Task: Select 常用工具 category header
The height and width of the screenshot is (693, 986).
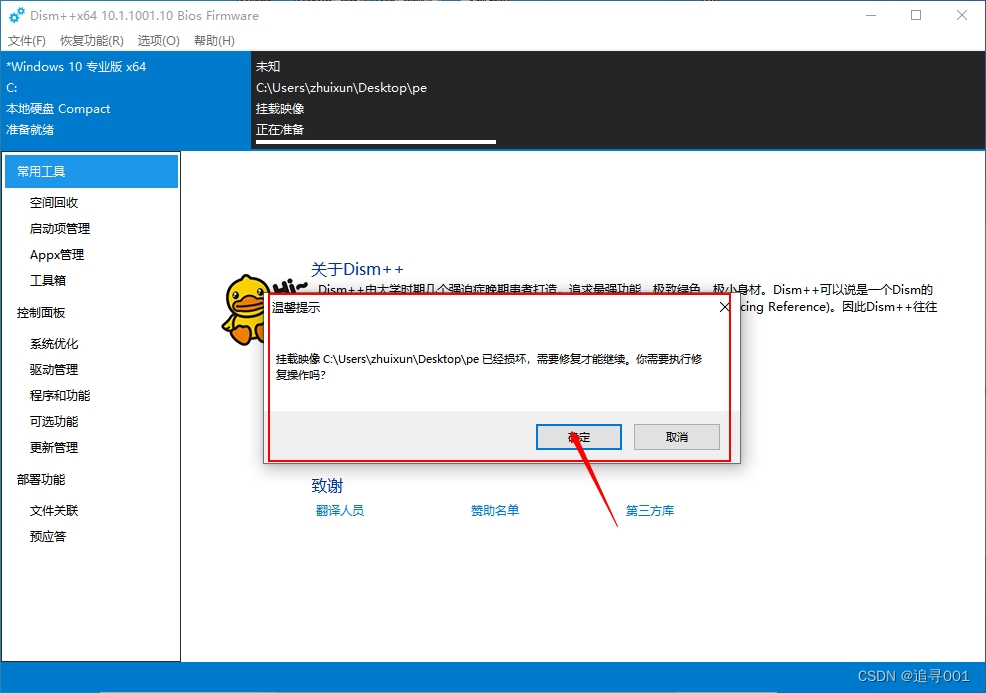Action: point(91,172)
